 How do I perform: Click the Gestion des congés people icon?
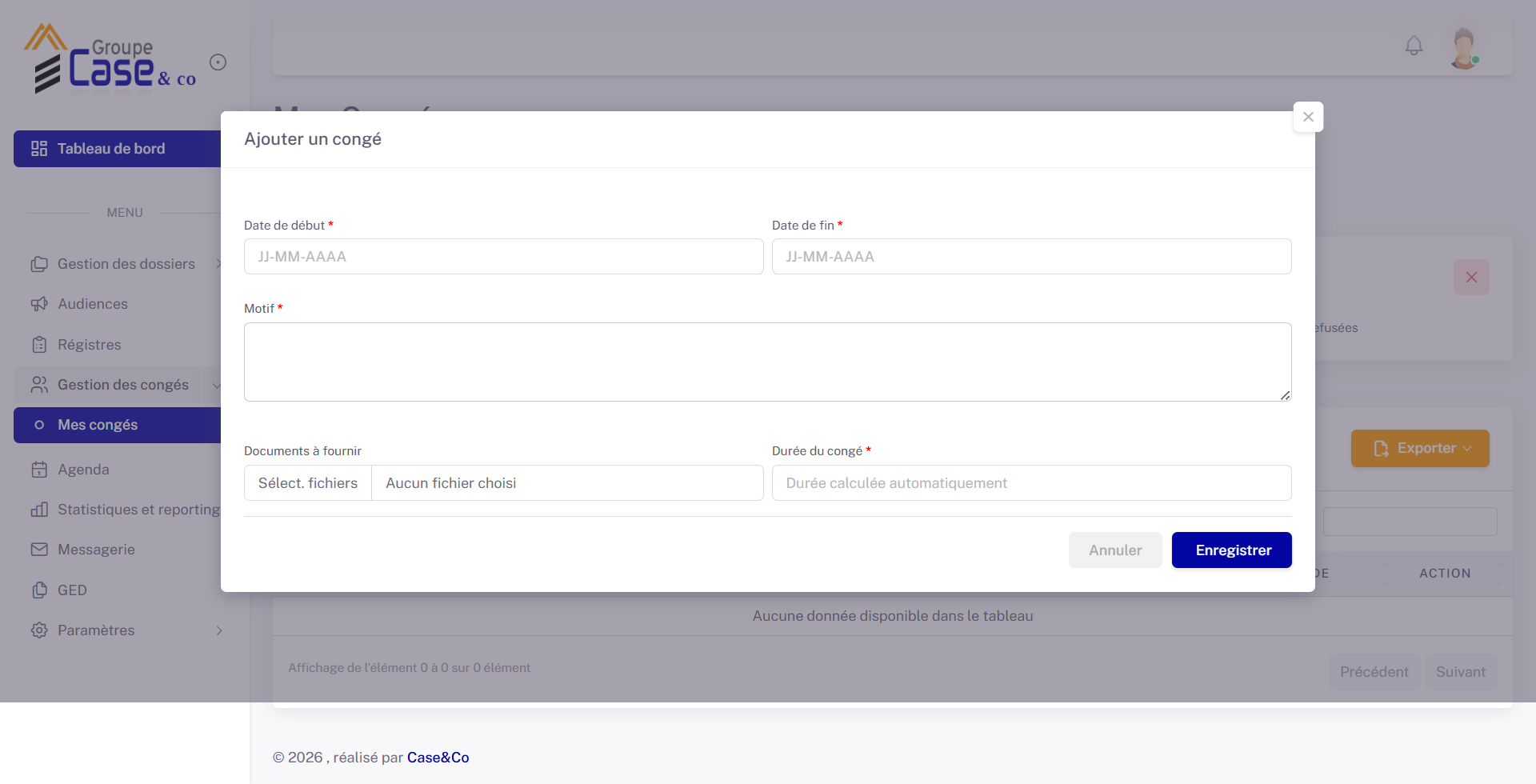(39, 385)
